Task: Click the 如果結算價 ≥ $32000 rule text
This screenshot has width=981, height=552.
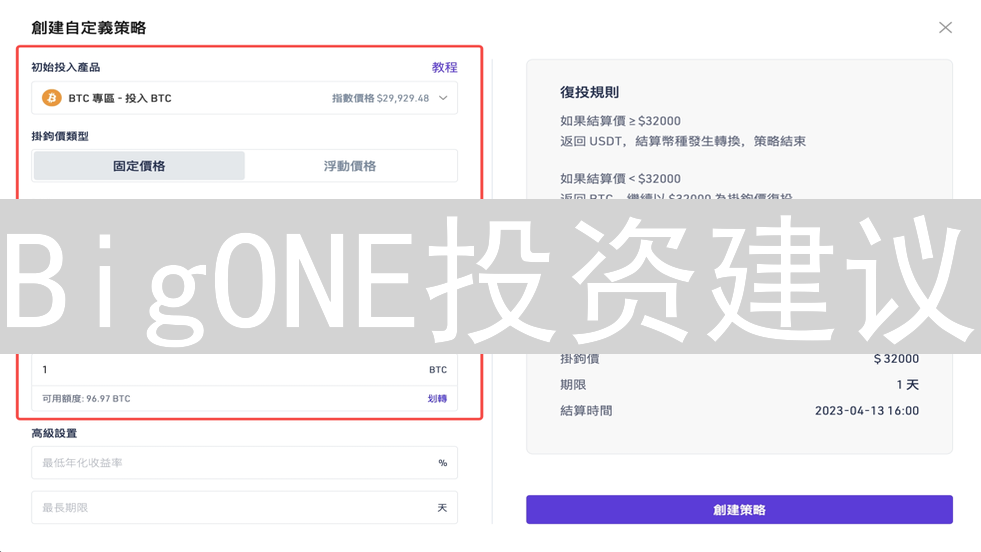Action: click(620, 121)
